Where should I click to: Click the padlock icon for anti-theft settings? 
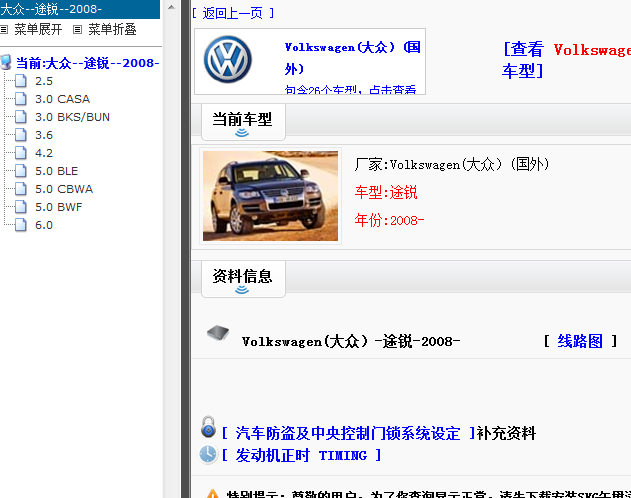point(208,427)
